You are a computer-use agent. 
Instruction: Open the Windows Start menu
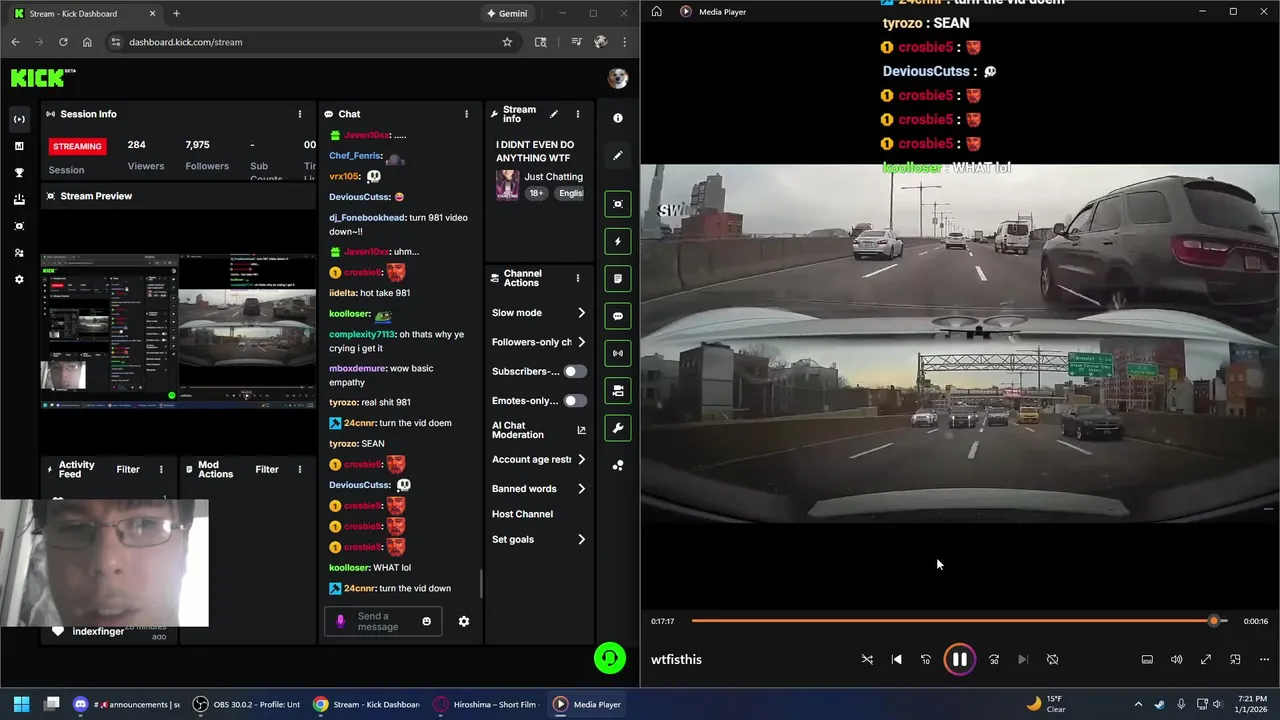(21, 704)
